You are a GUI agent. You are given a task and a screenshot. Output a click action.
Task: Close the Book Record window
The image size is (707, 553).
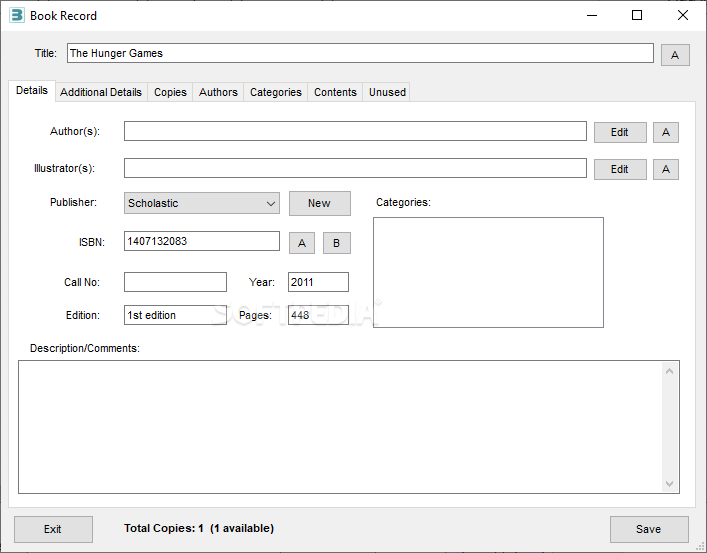tap(683, 15)
